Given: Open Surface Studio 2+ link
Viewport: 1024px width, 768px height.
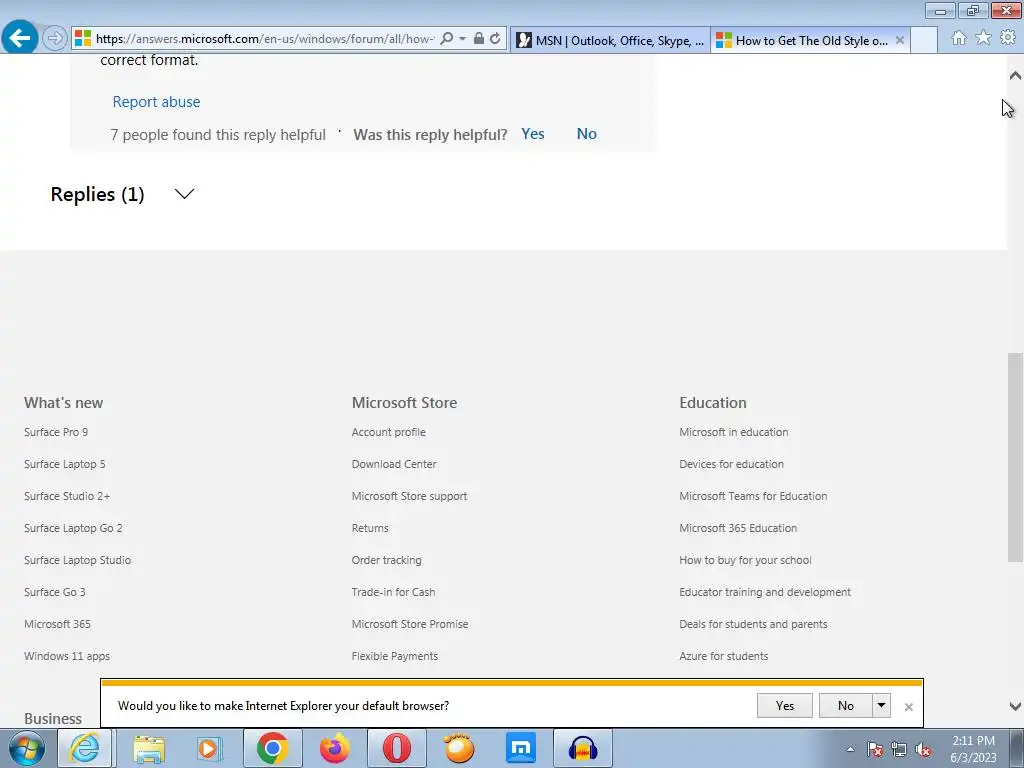Looking at the screenshot, I should pyautogui.click(x=67, y=496).
